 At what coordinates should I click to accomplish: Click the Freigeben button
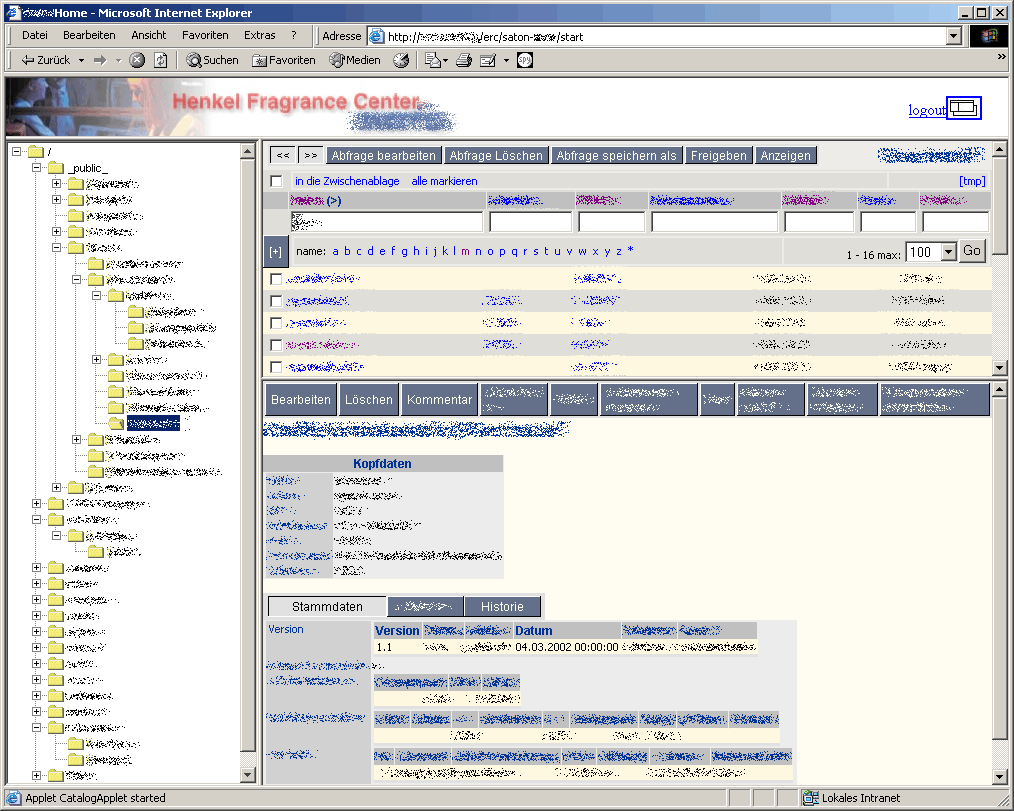coord(718,155)
